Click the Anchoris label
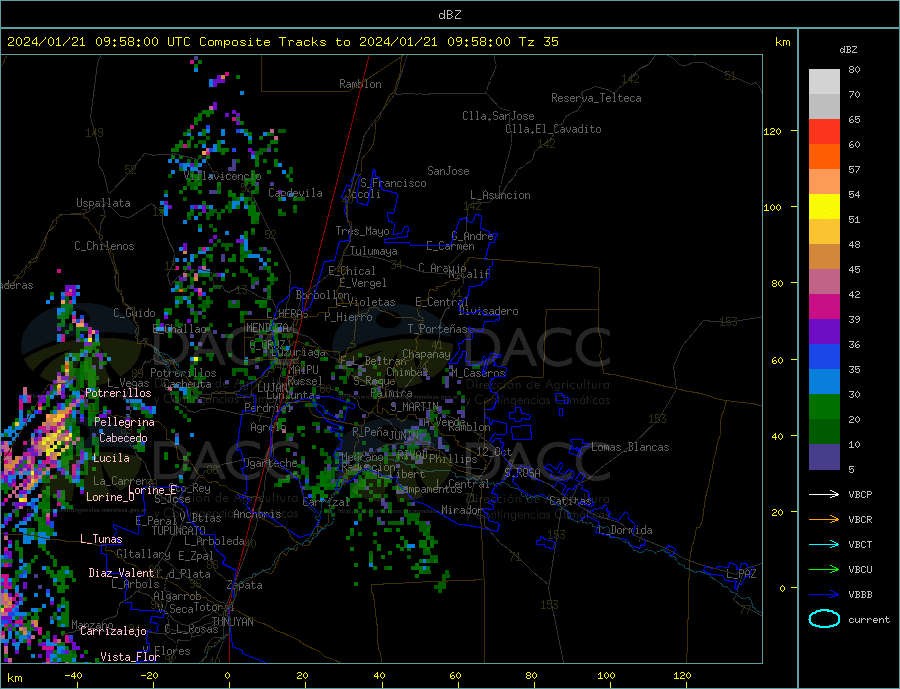The height and width of the screenshot is (689, 900). point(257,514)
